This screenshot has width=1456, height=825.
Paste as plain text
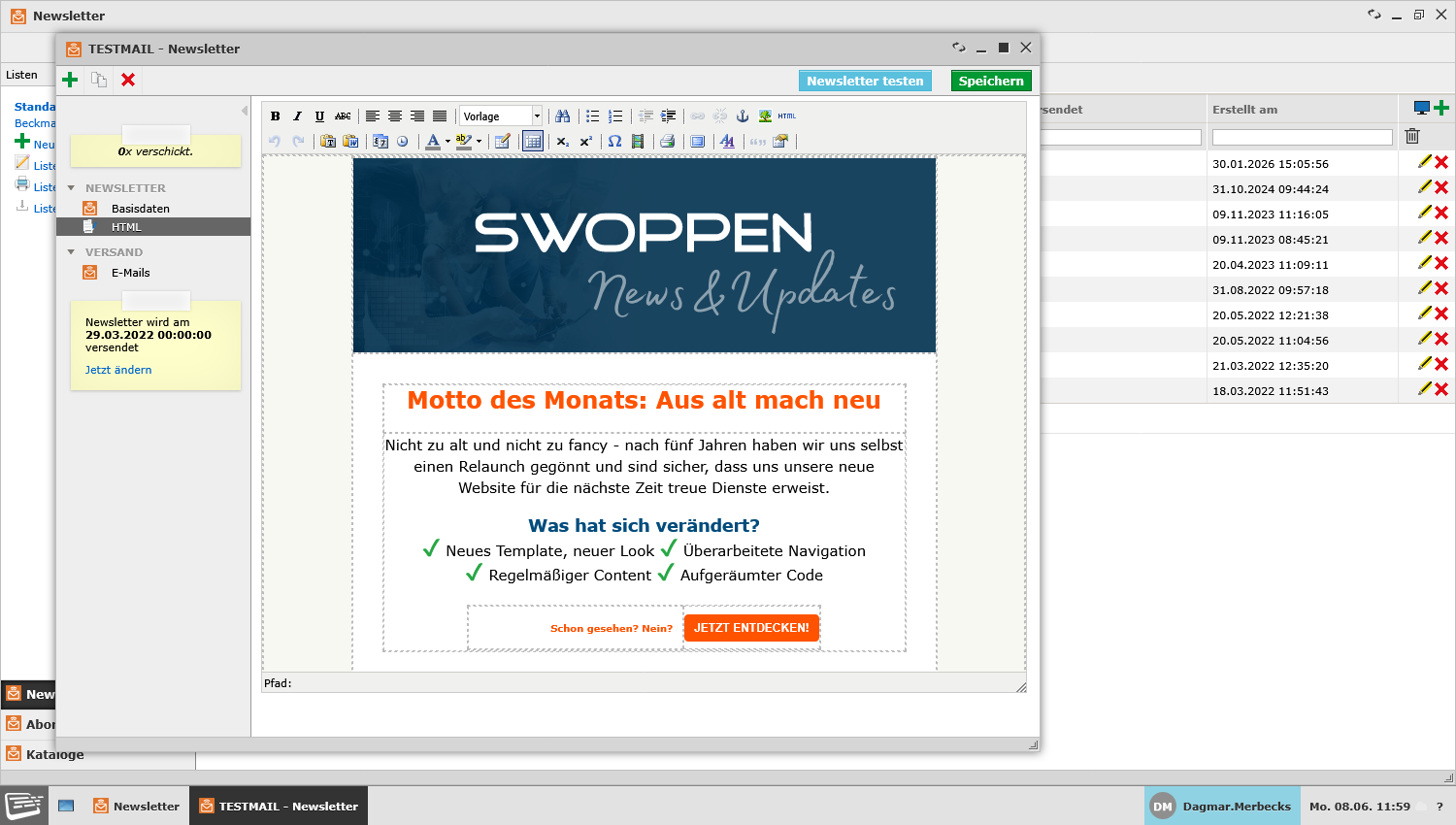328,142
